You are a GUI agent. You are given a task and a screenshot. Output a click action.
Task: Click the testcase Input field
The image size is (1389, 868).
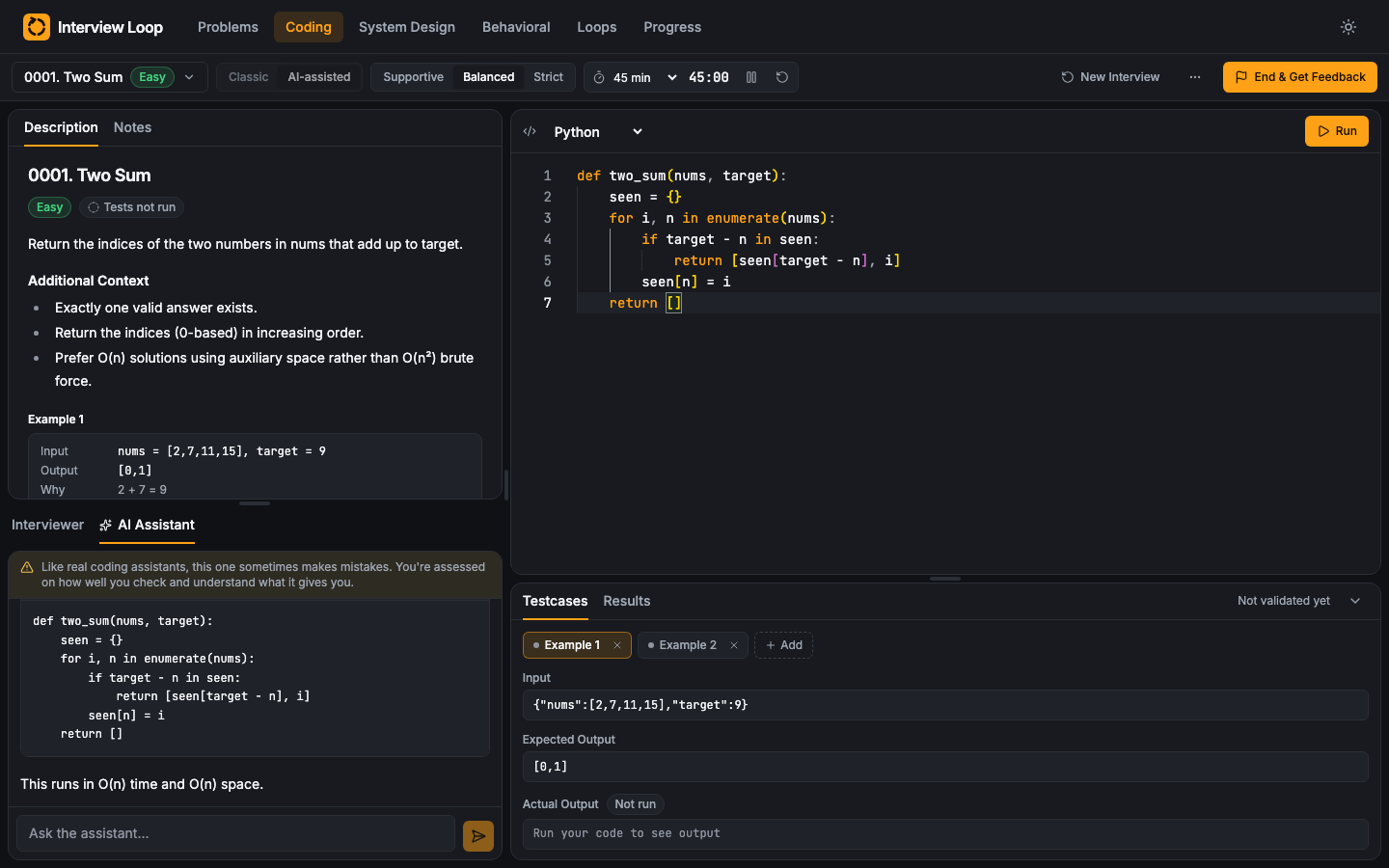click(x=945, y=705)
